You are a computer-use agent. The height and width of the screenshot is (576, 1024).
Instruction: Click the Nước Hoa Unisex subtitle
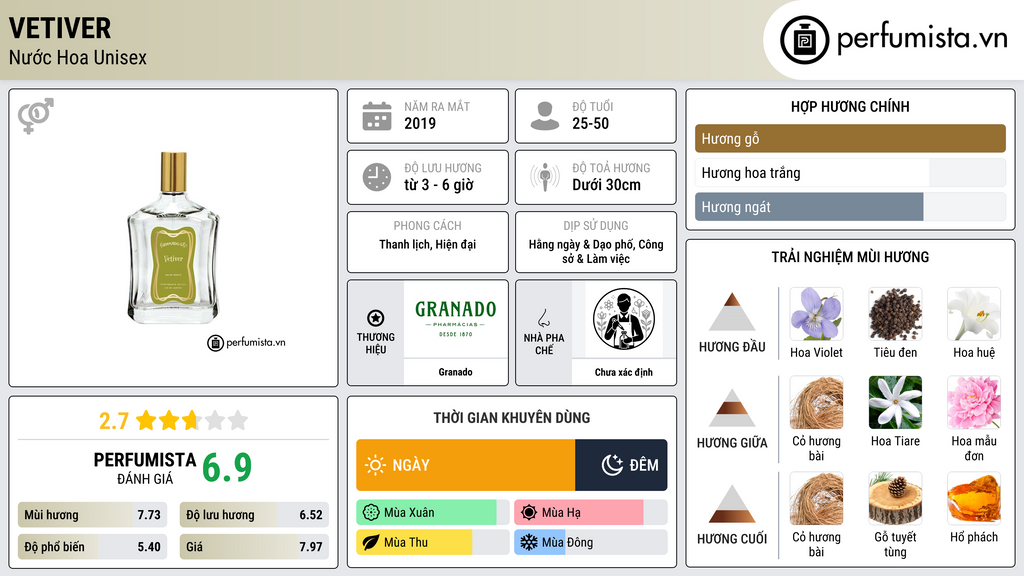[x=78, y=57]
